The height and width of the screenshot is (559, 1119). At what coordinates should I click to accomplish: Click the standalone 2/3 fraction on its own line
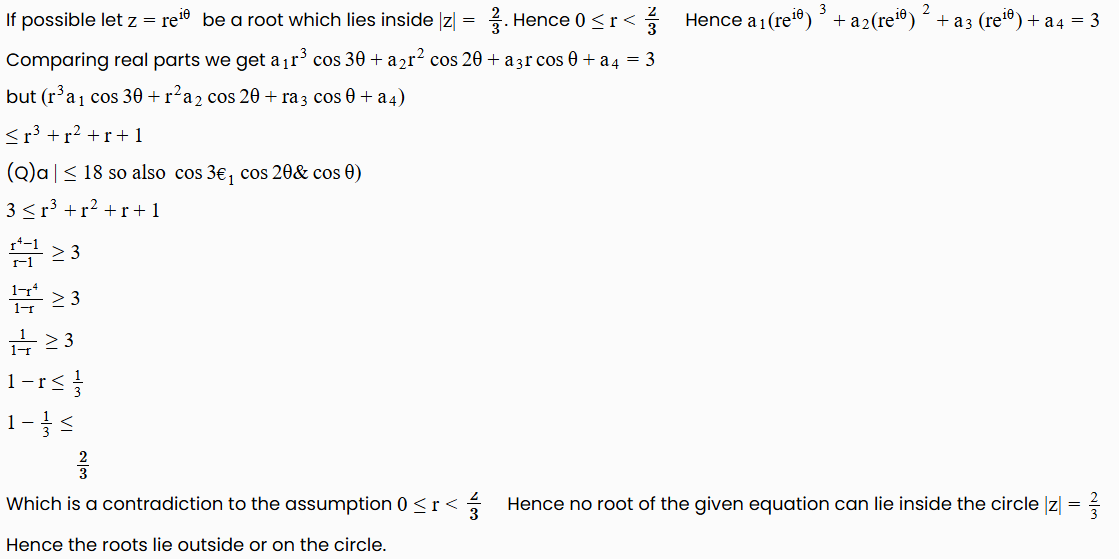83,465
